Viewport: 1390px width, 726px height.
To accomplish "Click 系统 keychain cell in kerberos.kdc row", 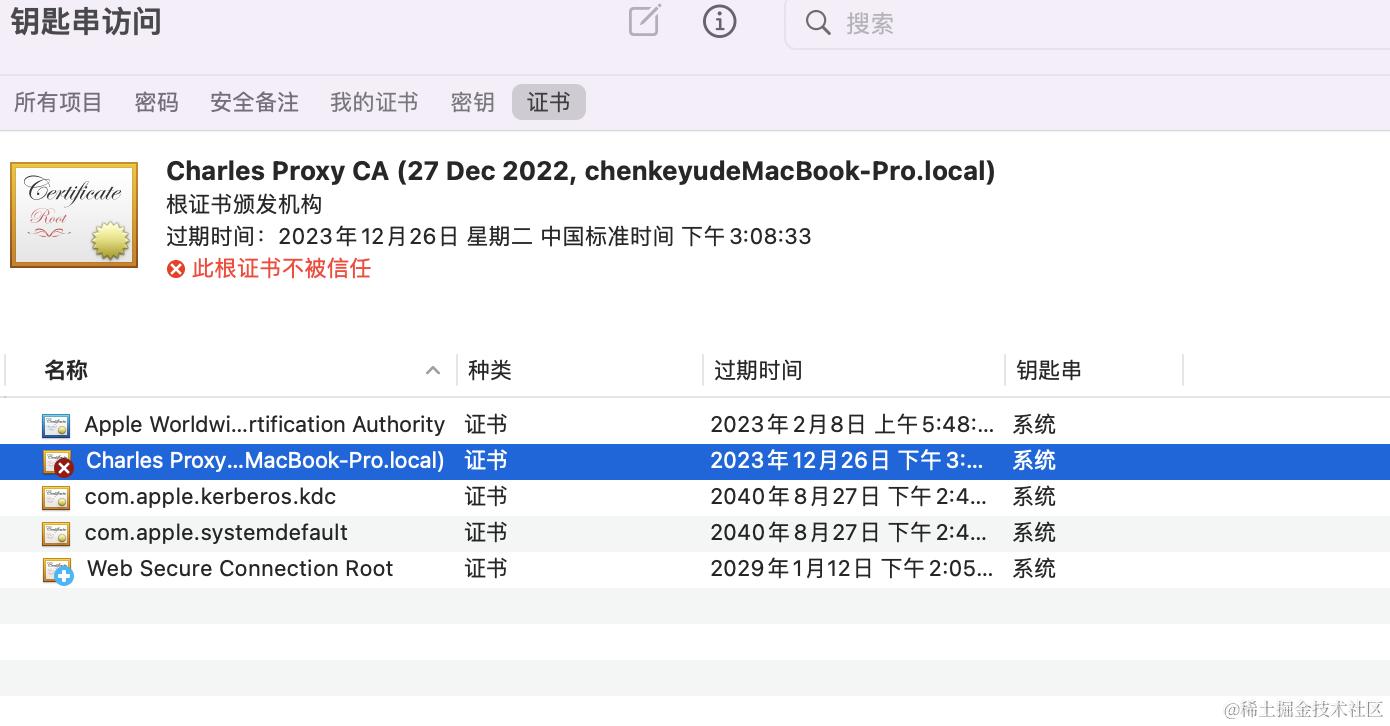I will pos(1034,496).
